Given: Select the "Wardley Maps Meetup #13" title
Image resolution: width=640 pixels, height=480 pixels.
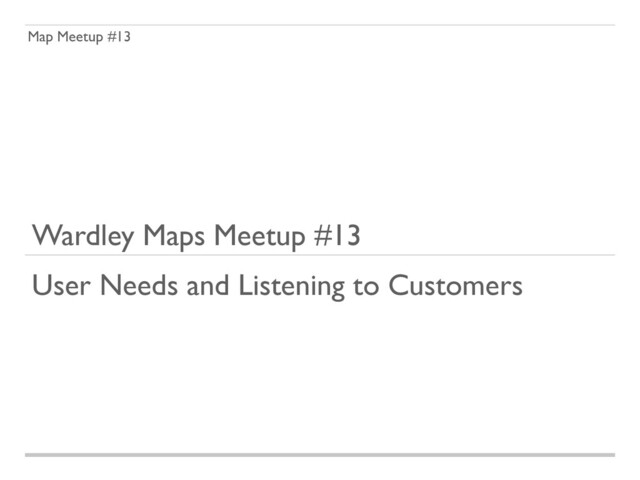Looking at the screenshot, I should [x=196, y=237].
